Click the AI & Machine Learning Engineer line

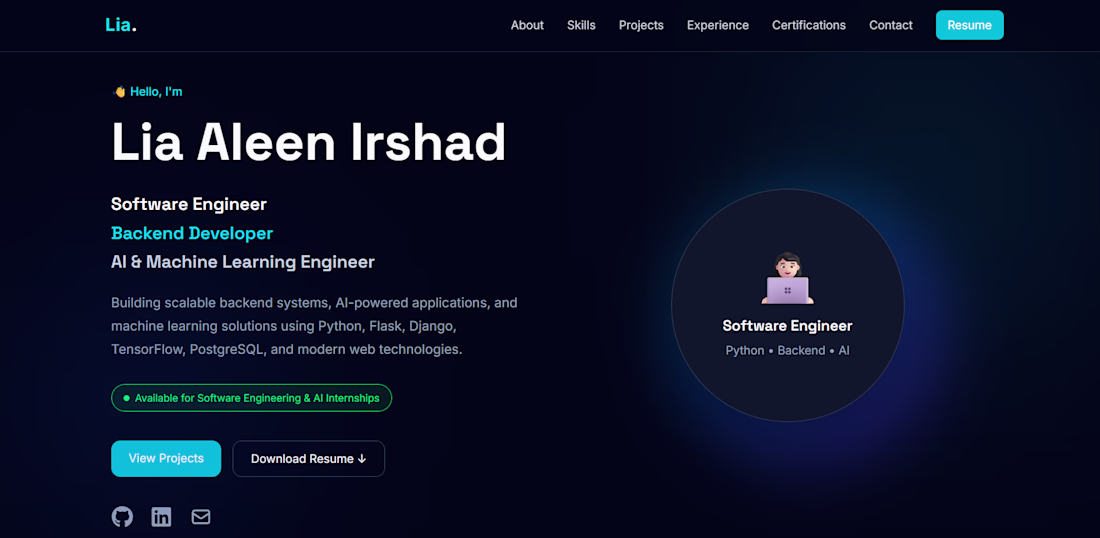coord(243,262)
